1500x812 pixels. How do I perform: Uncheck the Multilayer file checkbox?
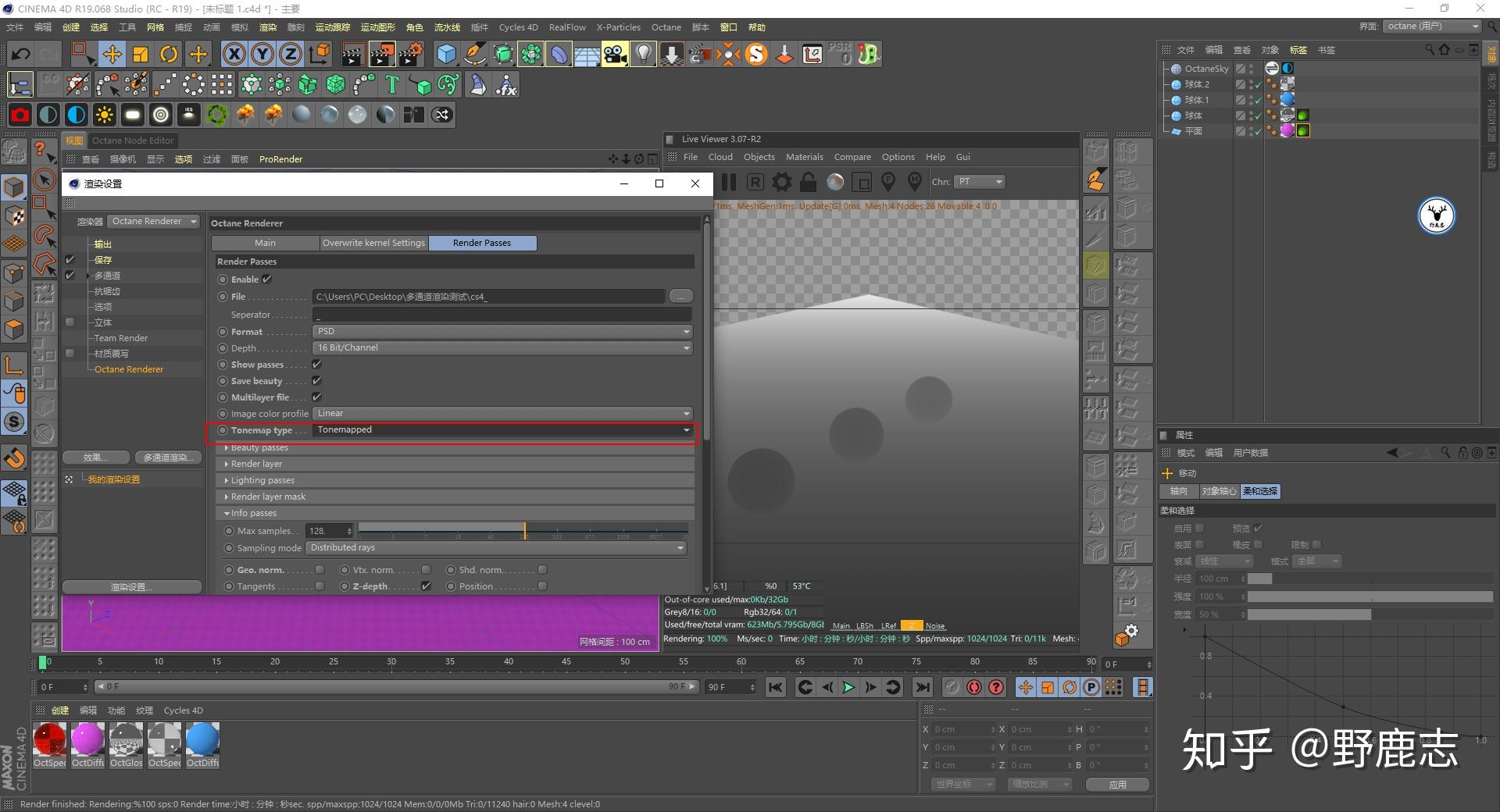pos(316,397)
